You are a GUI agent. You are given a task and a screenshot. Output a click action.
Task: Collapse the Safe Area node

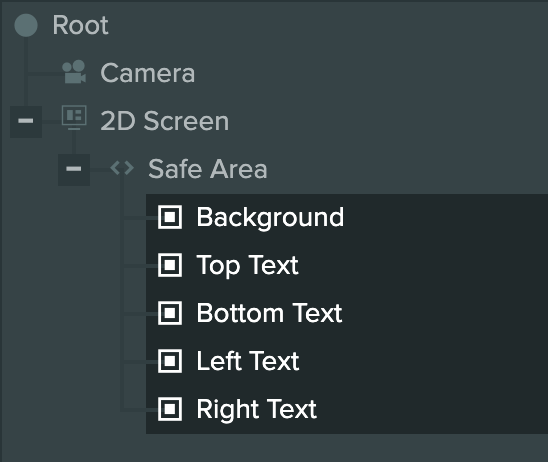(74, 169)
